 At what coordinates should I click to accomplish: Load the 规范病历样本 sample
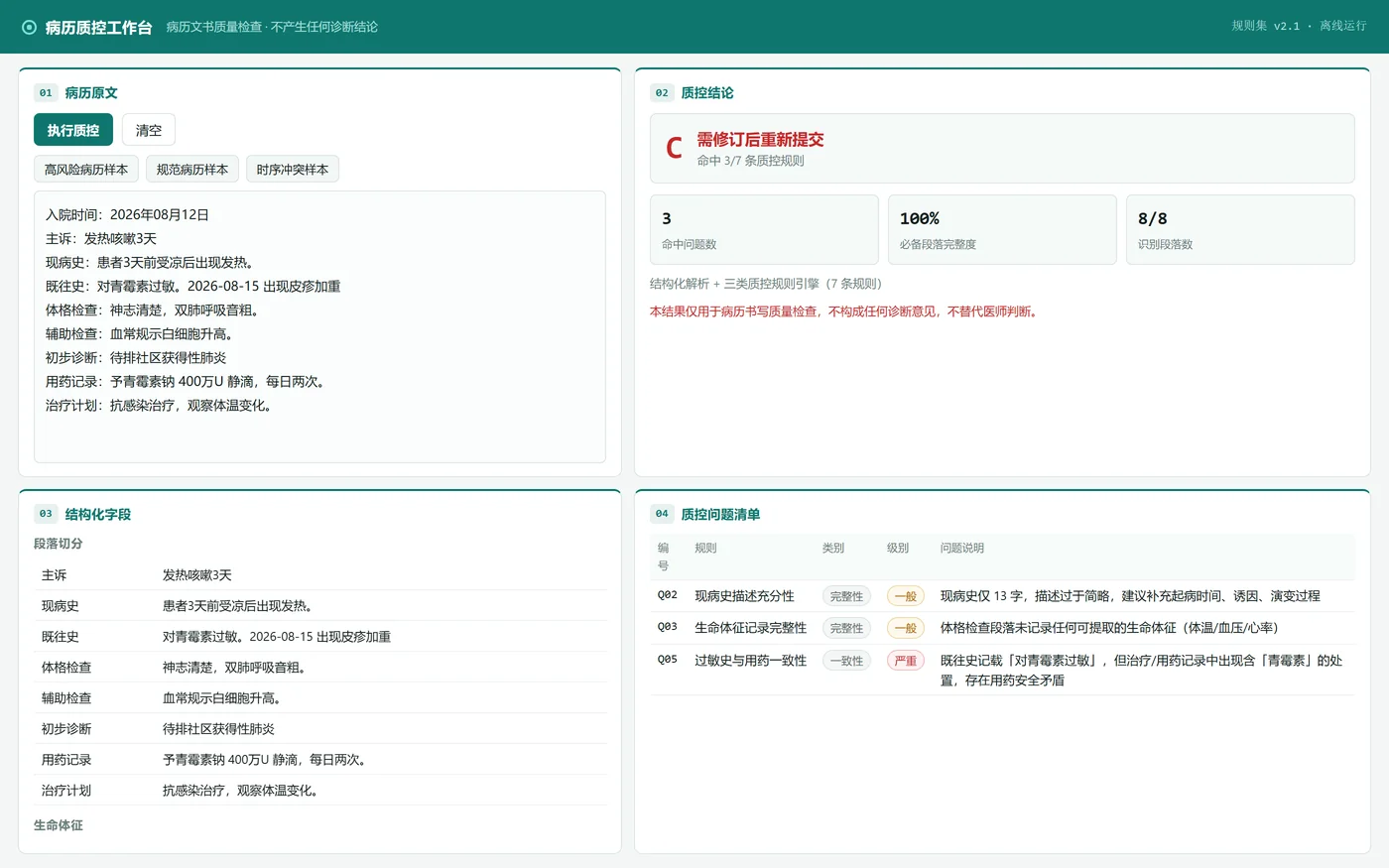192,169
